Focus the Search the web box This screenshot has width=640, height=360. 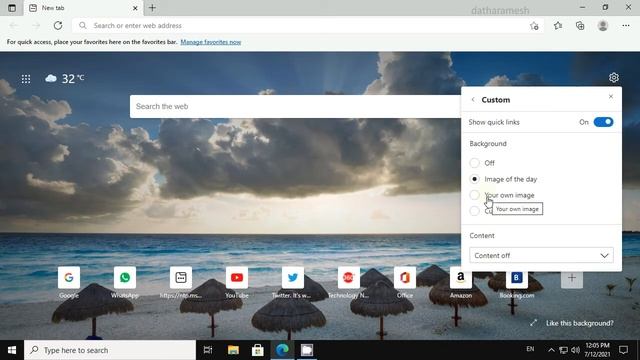295,107
